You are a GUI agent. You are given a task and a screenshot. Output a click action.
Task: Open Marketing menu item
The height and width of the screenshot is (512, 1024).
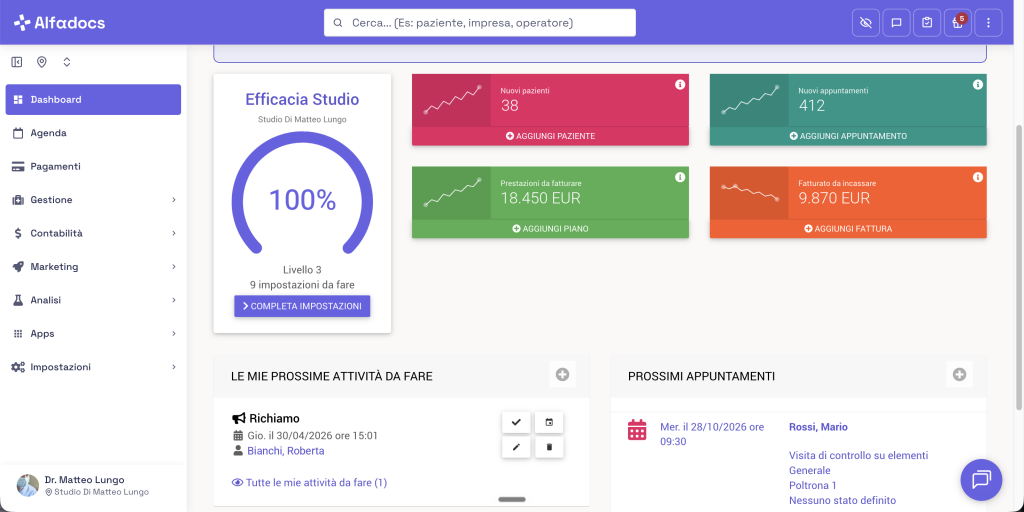93,266
